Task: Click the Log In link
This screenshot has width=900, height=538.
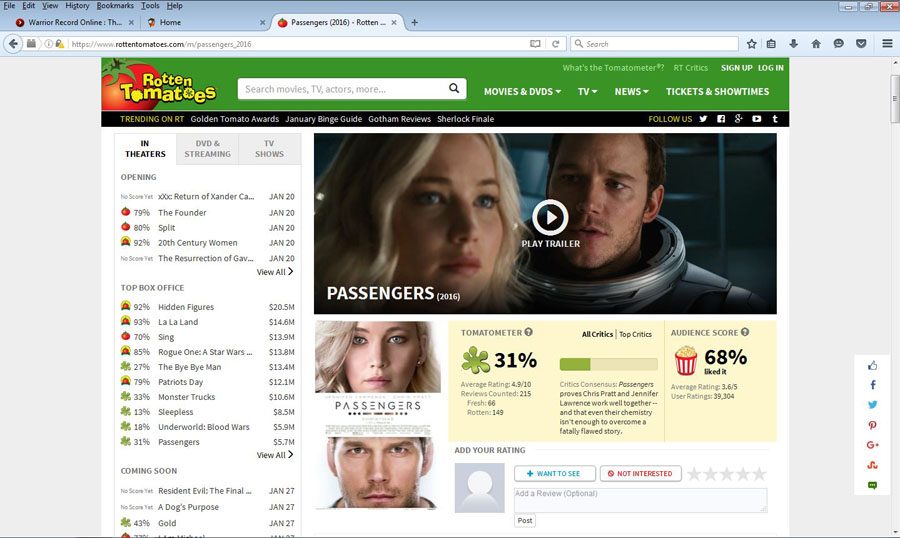Action: pos(770,68)
